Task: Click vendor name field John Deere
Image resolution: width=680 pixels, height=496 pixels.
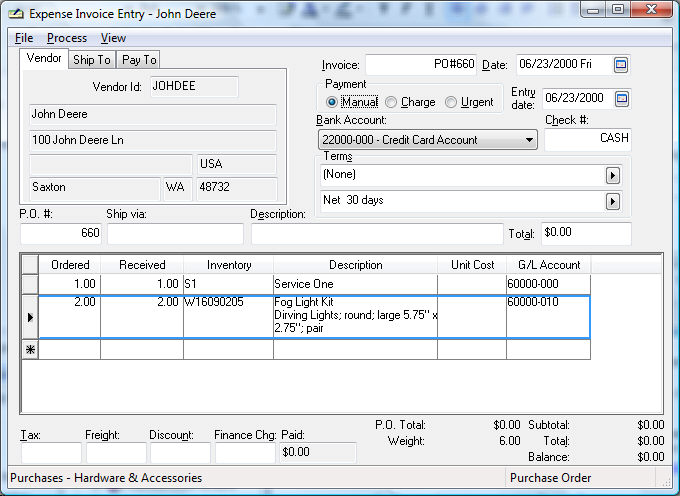Action: (x=153, y=114)
